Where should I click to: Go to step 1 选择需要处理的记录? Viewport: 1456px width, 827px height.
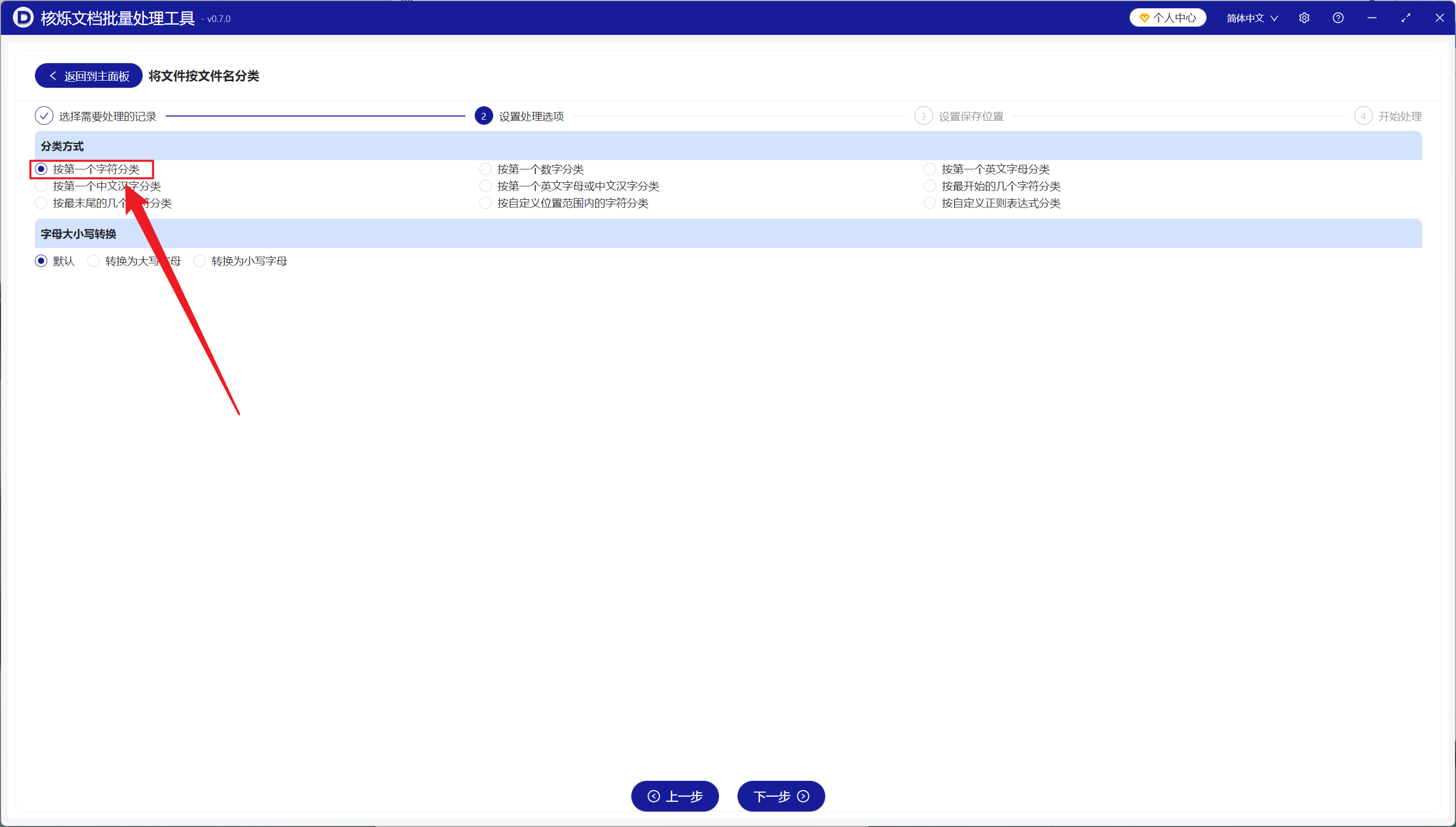pos(95,116)
